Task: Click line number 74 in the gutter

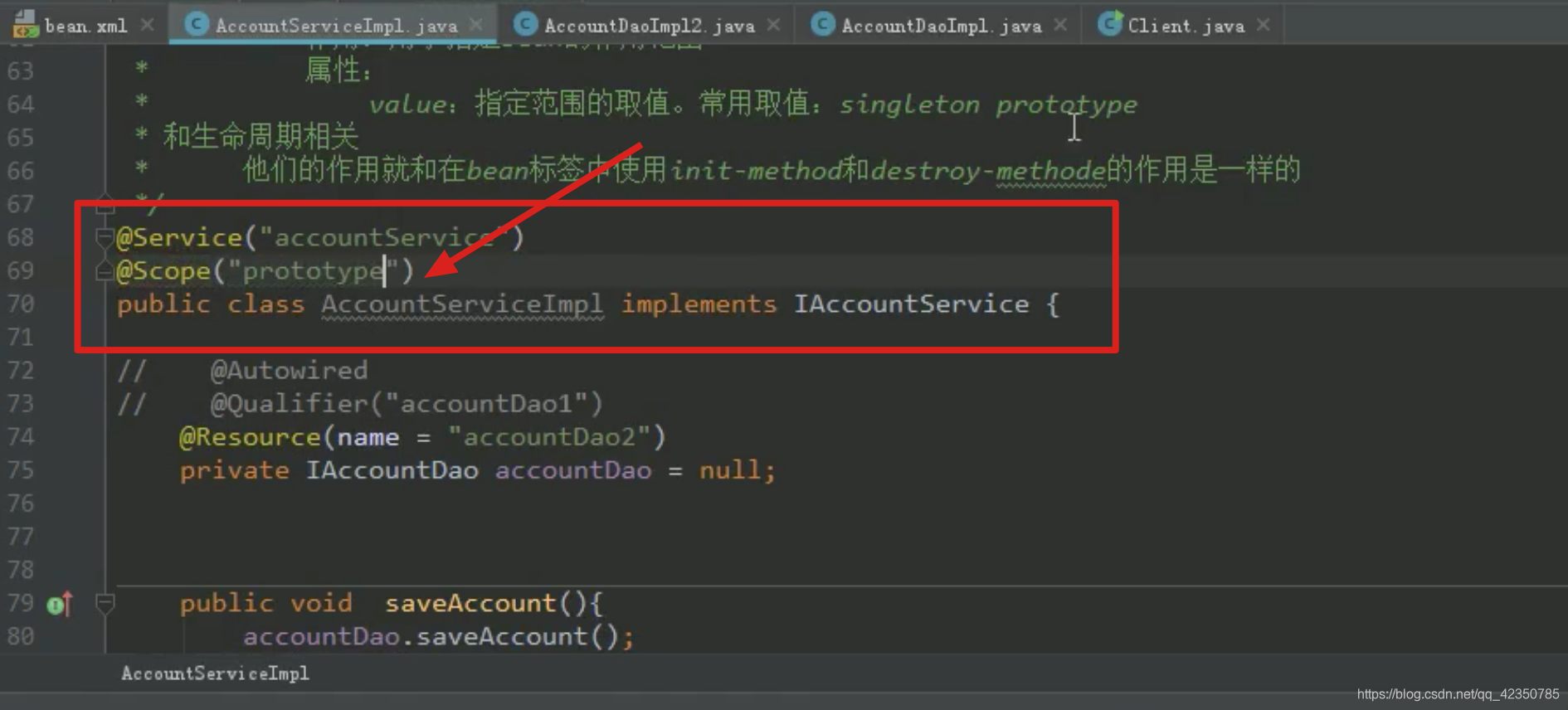Action: click(x=21, y=437)
